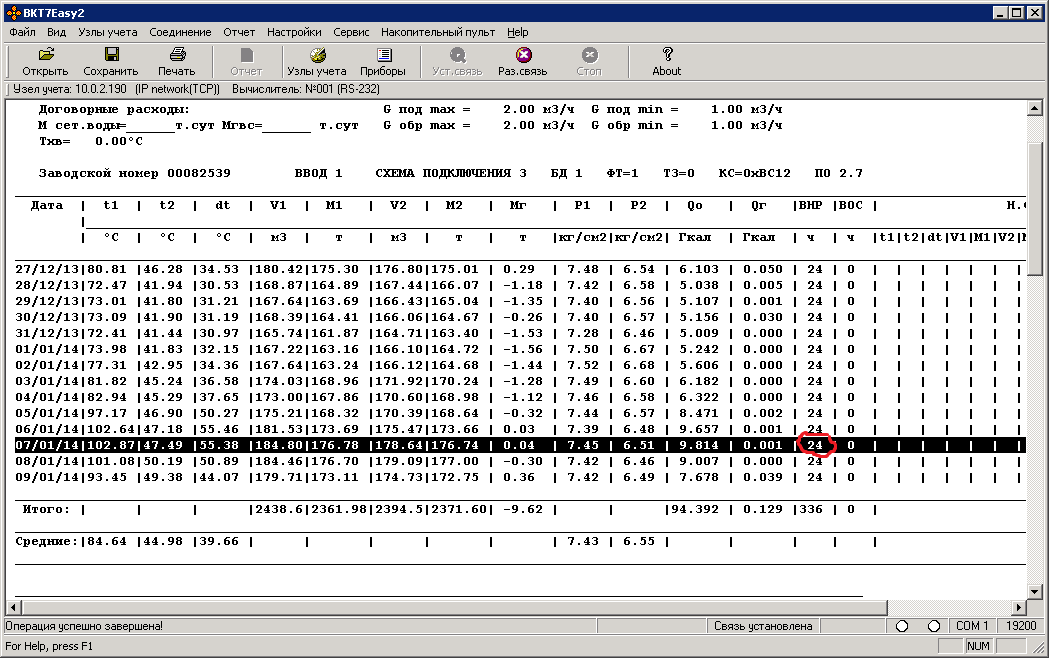This screenshot has height=658, width=1049.
Task: Select the report row 05/01/14
Action: pos(520,414)
